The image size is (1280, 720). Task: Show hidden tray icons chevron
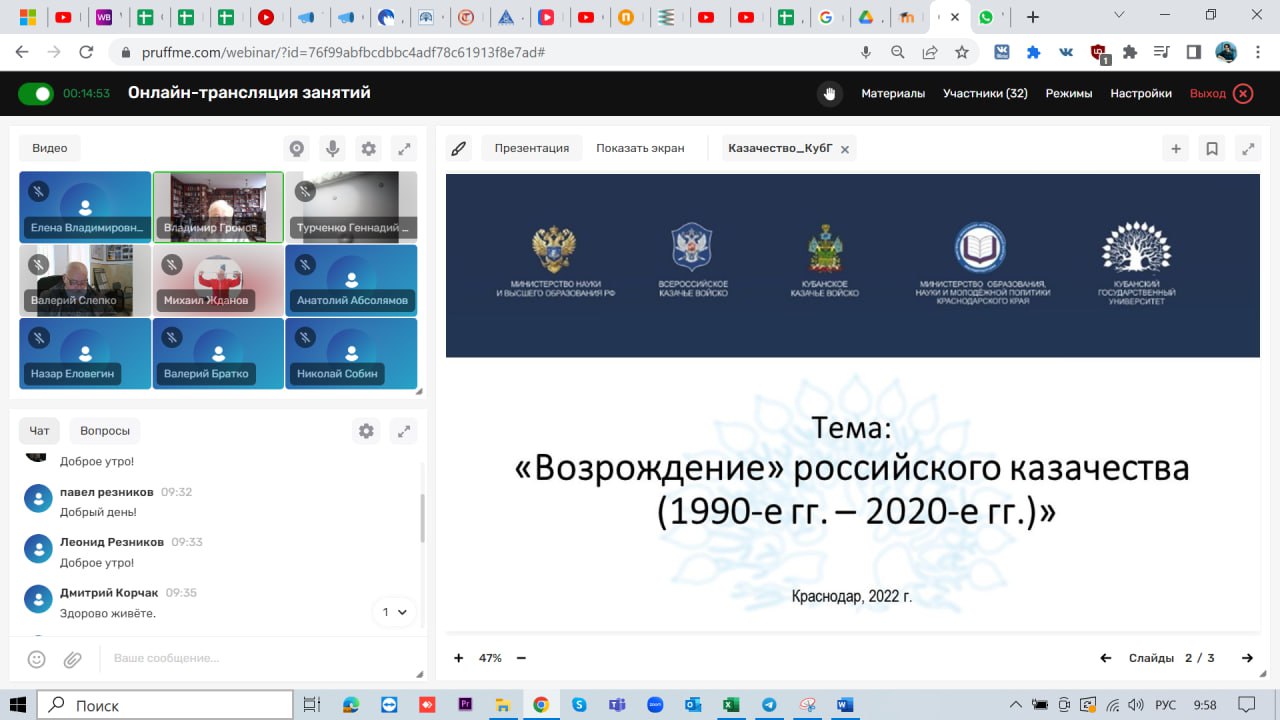click(1017, 705)
